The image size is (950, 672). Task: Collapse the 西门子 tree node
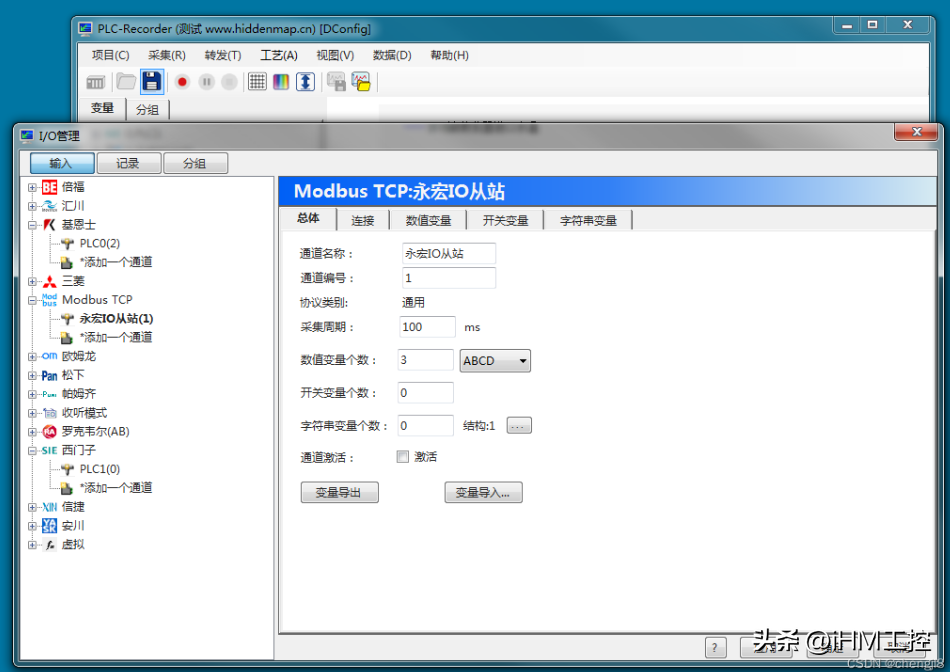point(32,451)
